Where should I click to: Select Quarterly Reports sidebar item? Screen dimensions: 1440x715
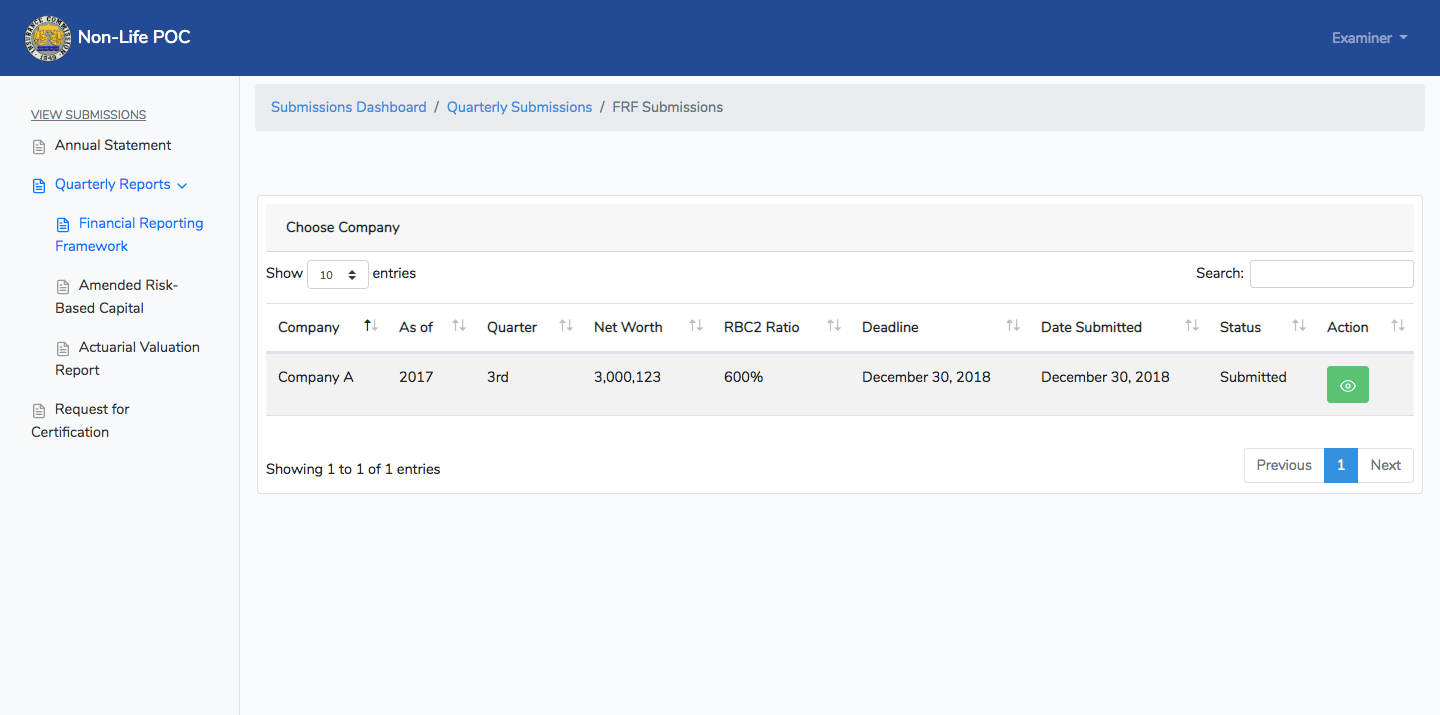pyautogui.click(x=112, y=184)
